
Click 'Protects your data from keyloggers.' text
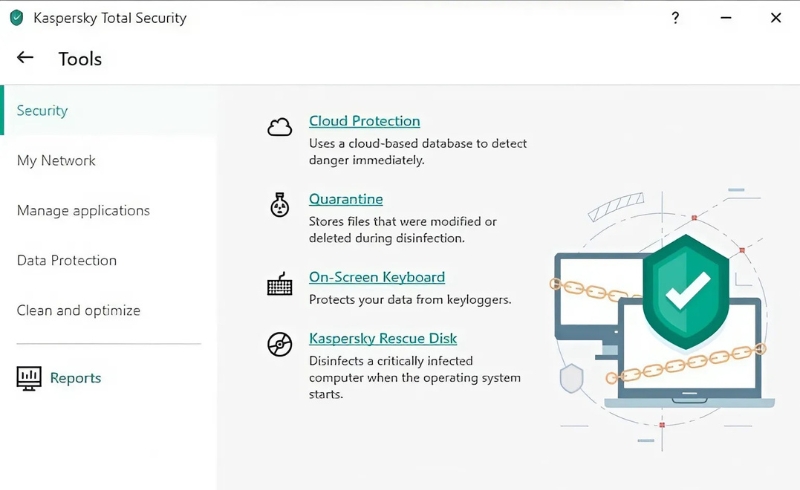tap(410, 300)
